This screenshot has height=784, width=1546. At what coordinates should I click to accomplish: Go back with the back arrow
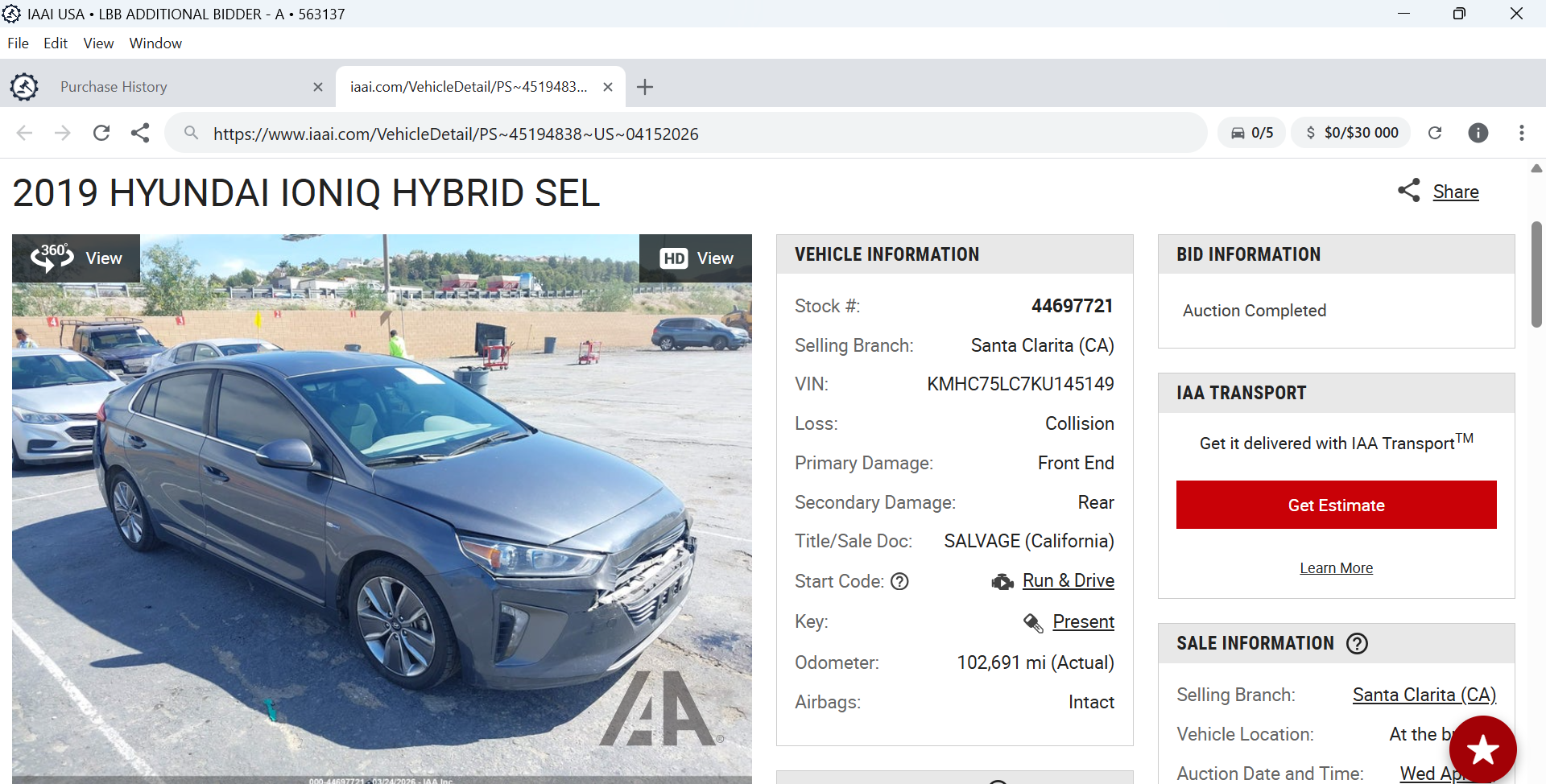25,133
